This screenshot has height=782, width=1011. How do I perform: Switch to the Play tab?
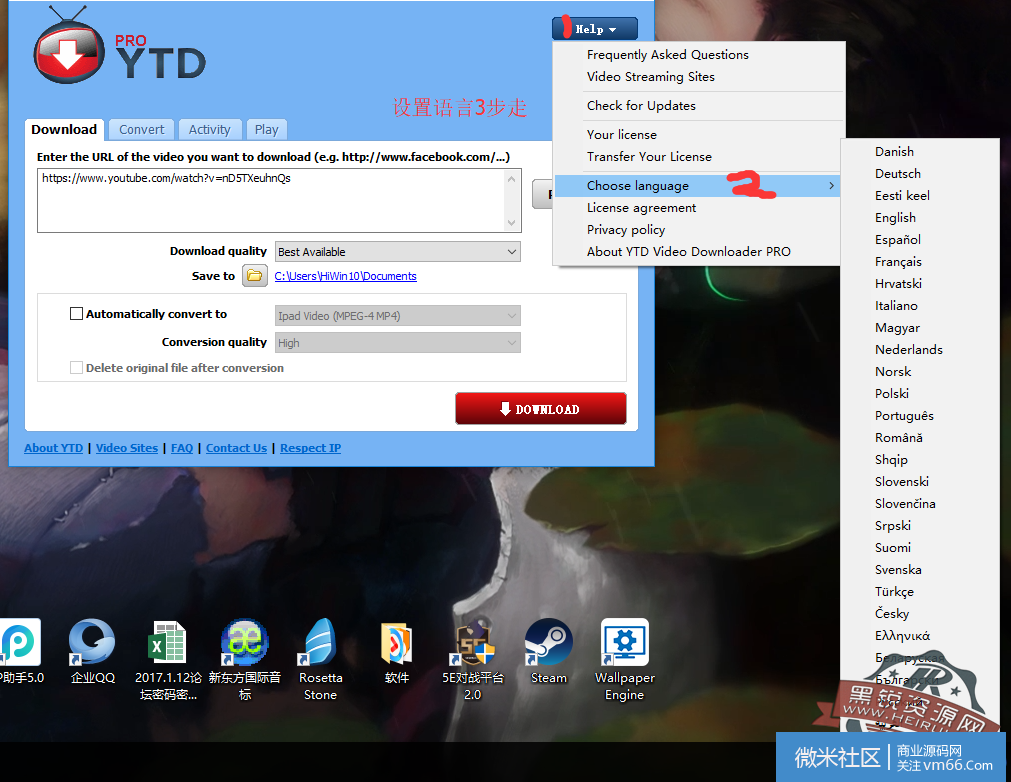[x=266, y=130]
